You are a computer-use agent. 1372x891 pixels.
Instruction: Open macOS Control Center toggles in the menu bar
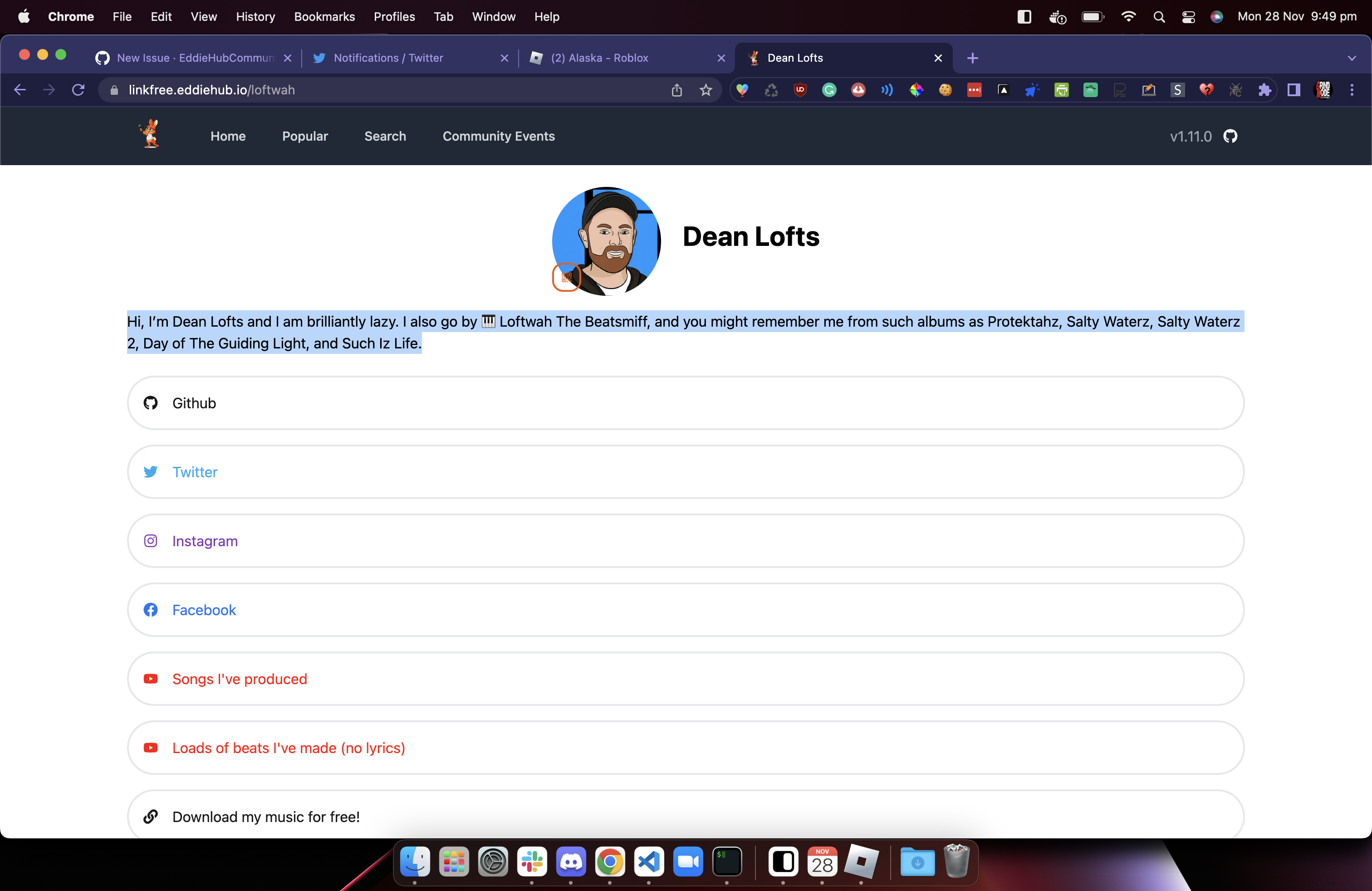tap(1188, 17)
